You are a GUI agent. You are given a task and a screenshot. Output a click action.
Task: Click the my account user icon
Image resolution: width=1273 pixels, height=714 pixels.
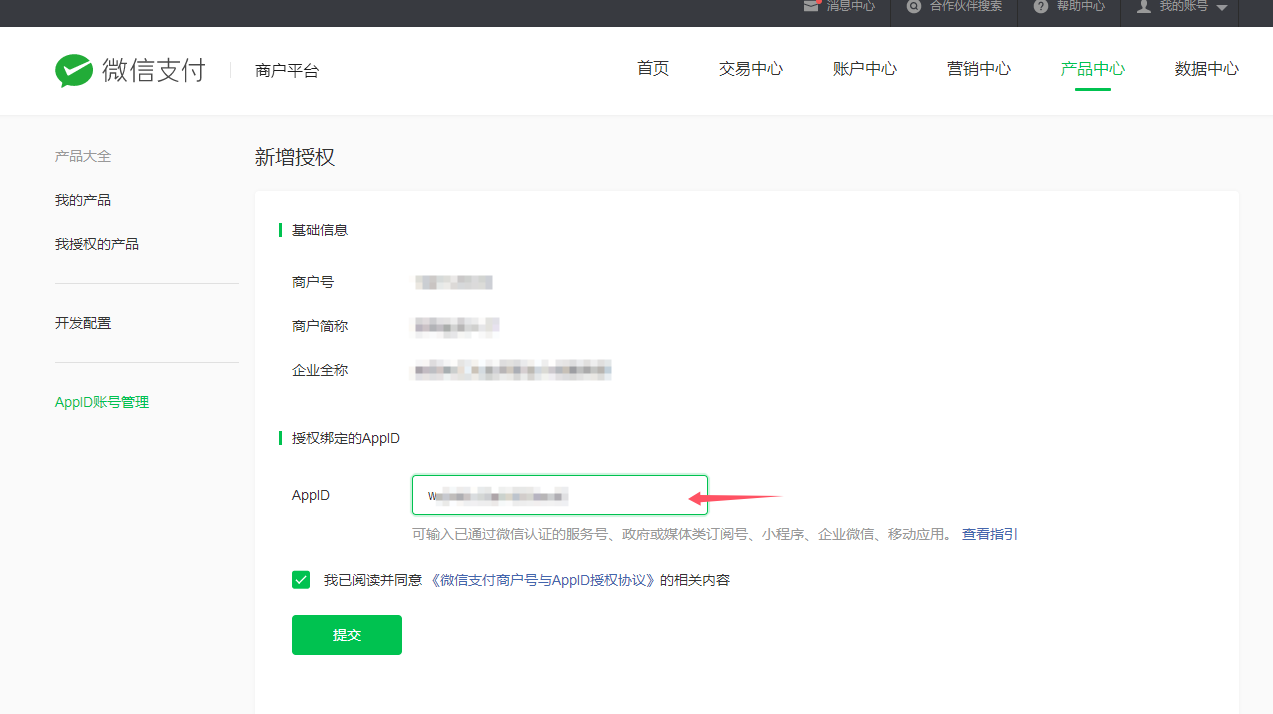[1144, 6]
